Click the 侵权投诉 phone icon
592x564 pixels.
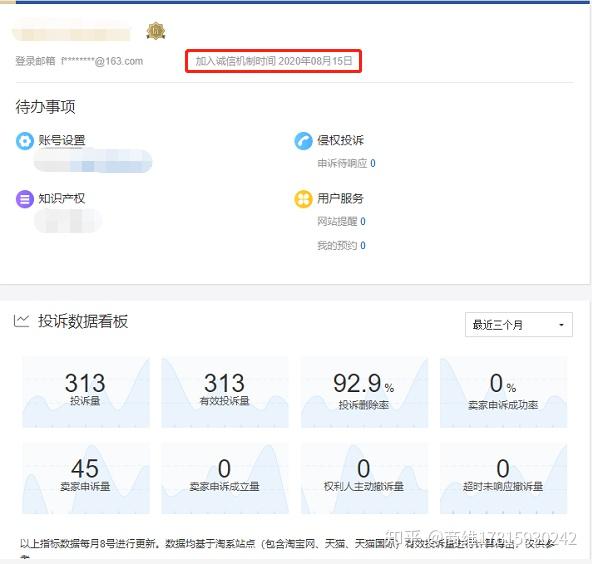click(x=304, y=141)
